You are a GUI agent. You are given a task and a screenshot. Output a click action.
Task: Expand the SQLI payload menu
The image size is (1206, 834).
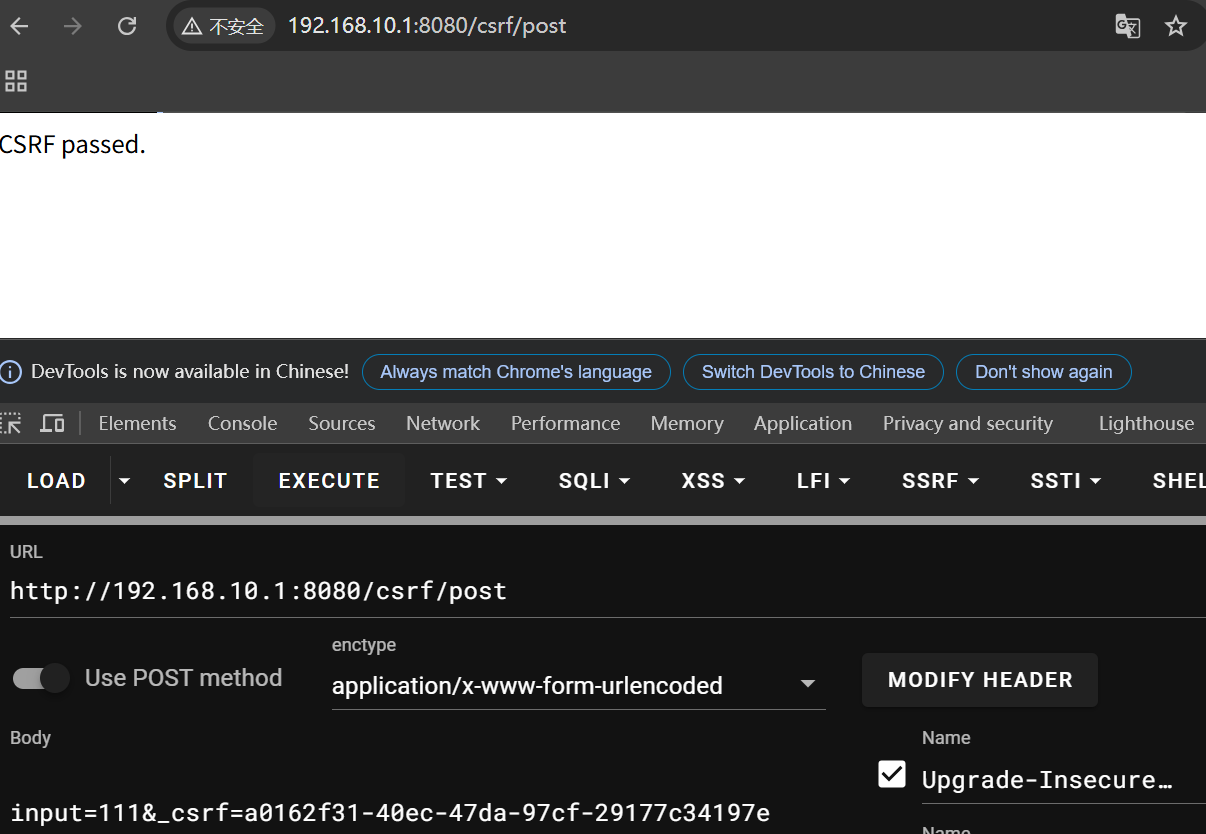click(x=594, y=481)
